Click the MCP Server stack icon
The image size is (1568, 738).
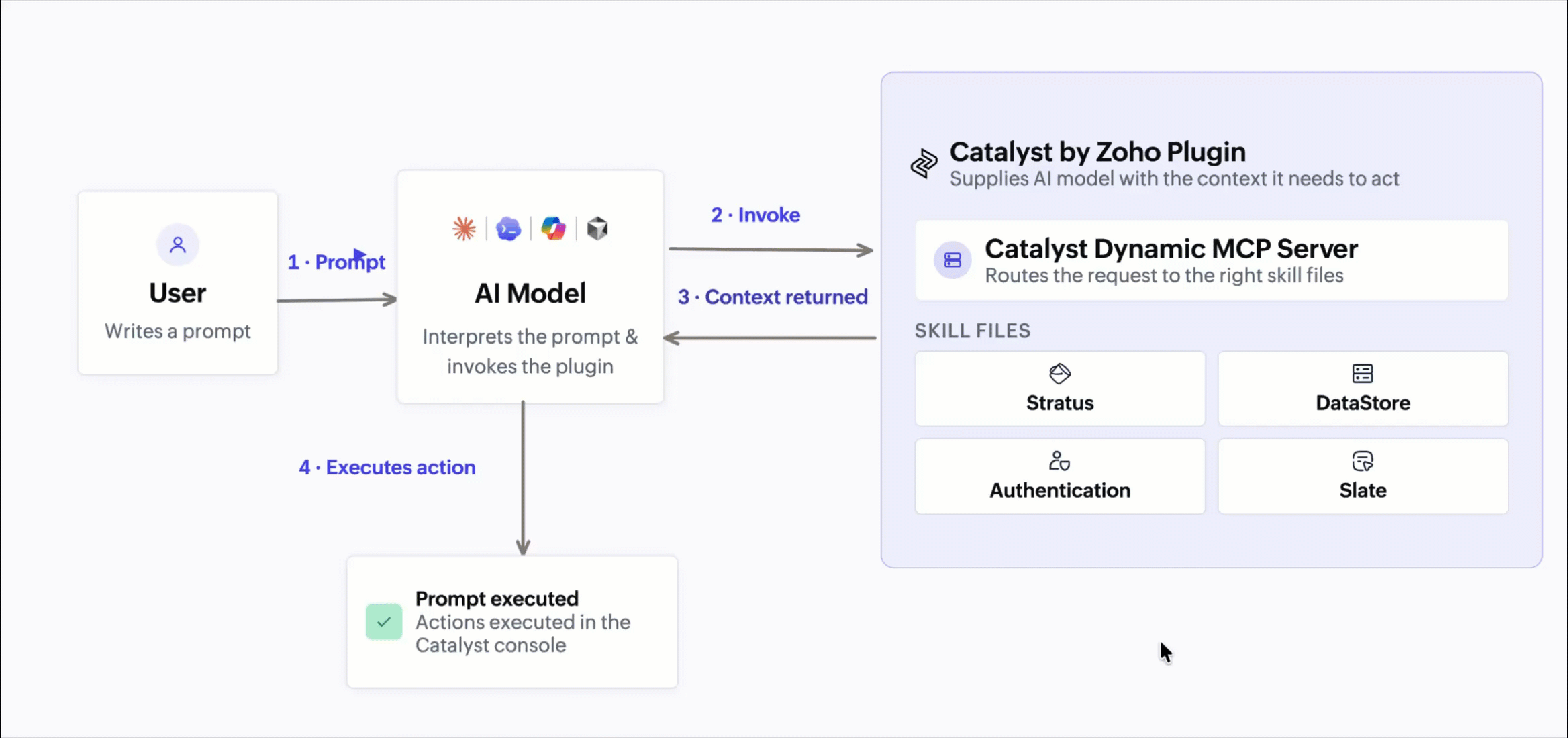click(x=952, y=260)
